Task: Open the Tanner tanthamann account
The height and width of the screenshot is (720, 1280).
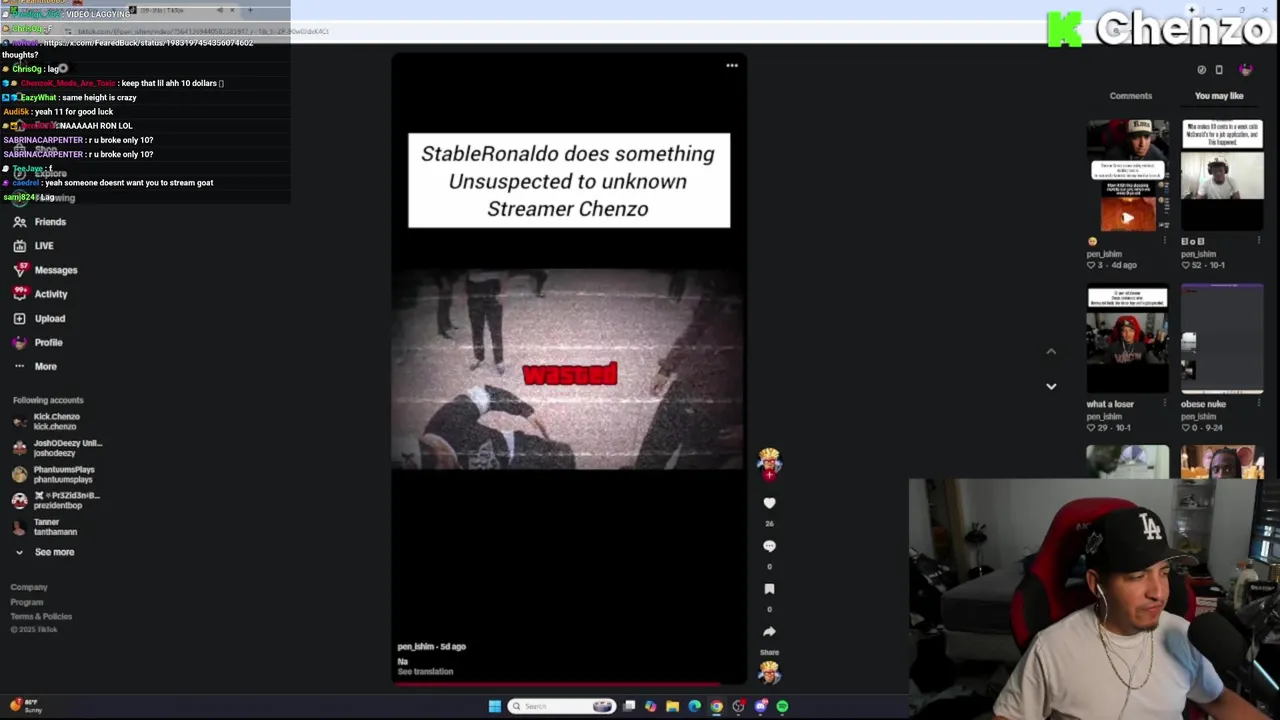Action: point(45,527)
